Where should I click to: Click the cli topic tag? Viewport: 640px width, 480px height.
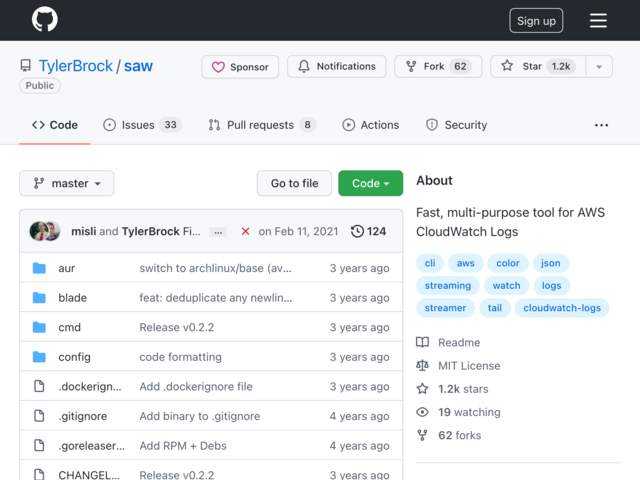430,263
